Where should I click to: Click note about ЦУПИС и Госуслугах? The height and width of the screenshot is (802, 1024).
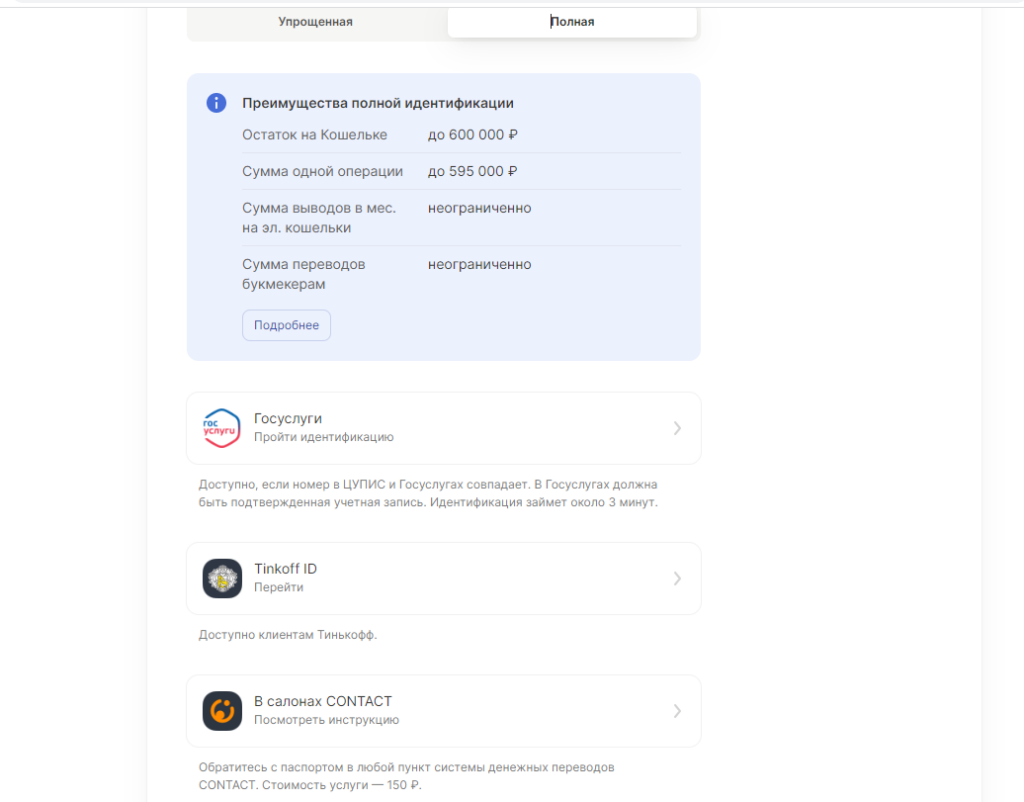[x=428, y=493]
